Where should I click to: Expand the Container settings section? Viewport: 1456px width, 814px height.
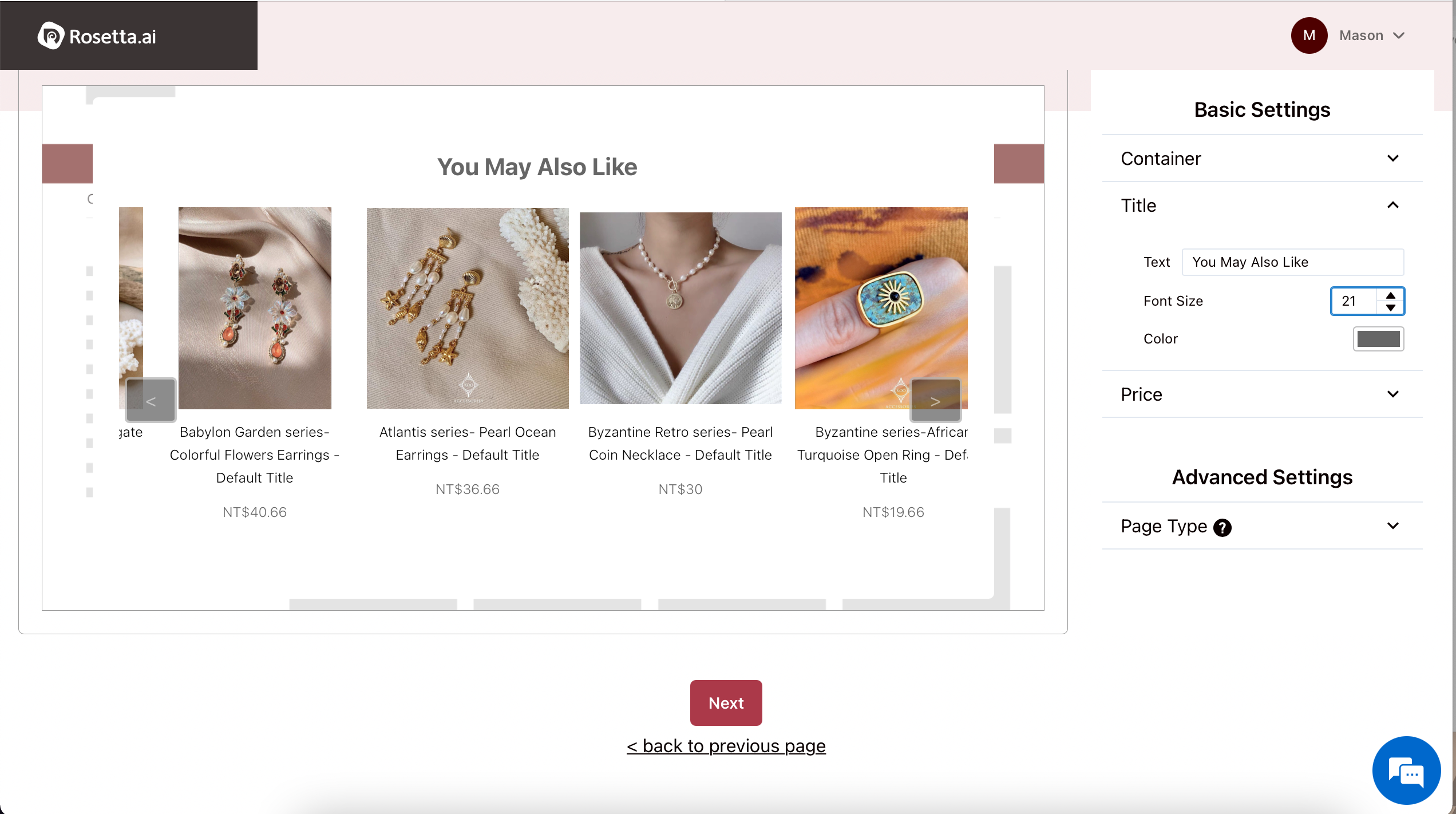1392,159
